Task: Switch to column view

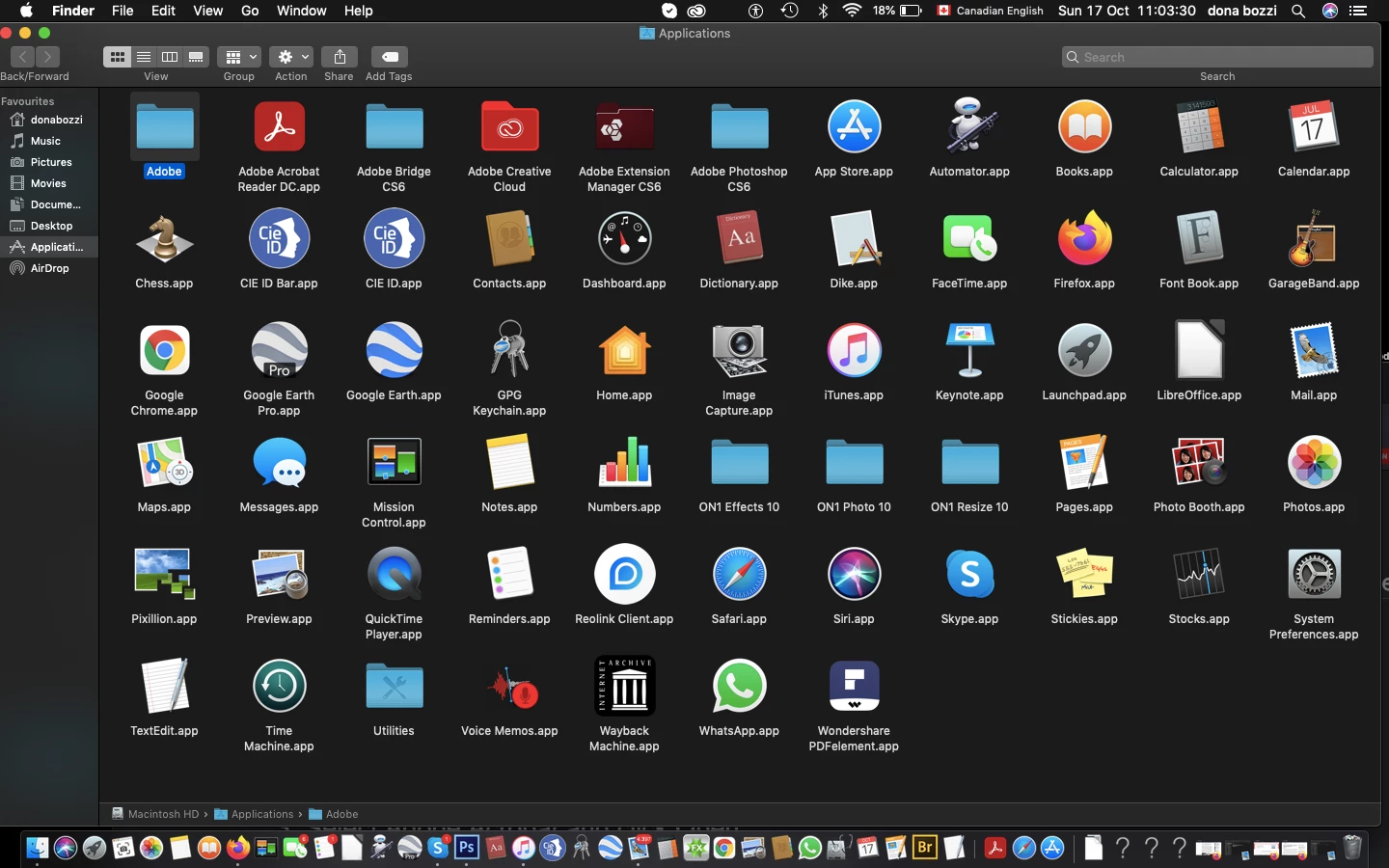Action: pyautogui.click(x=170, y=57)
